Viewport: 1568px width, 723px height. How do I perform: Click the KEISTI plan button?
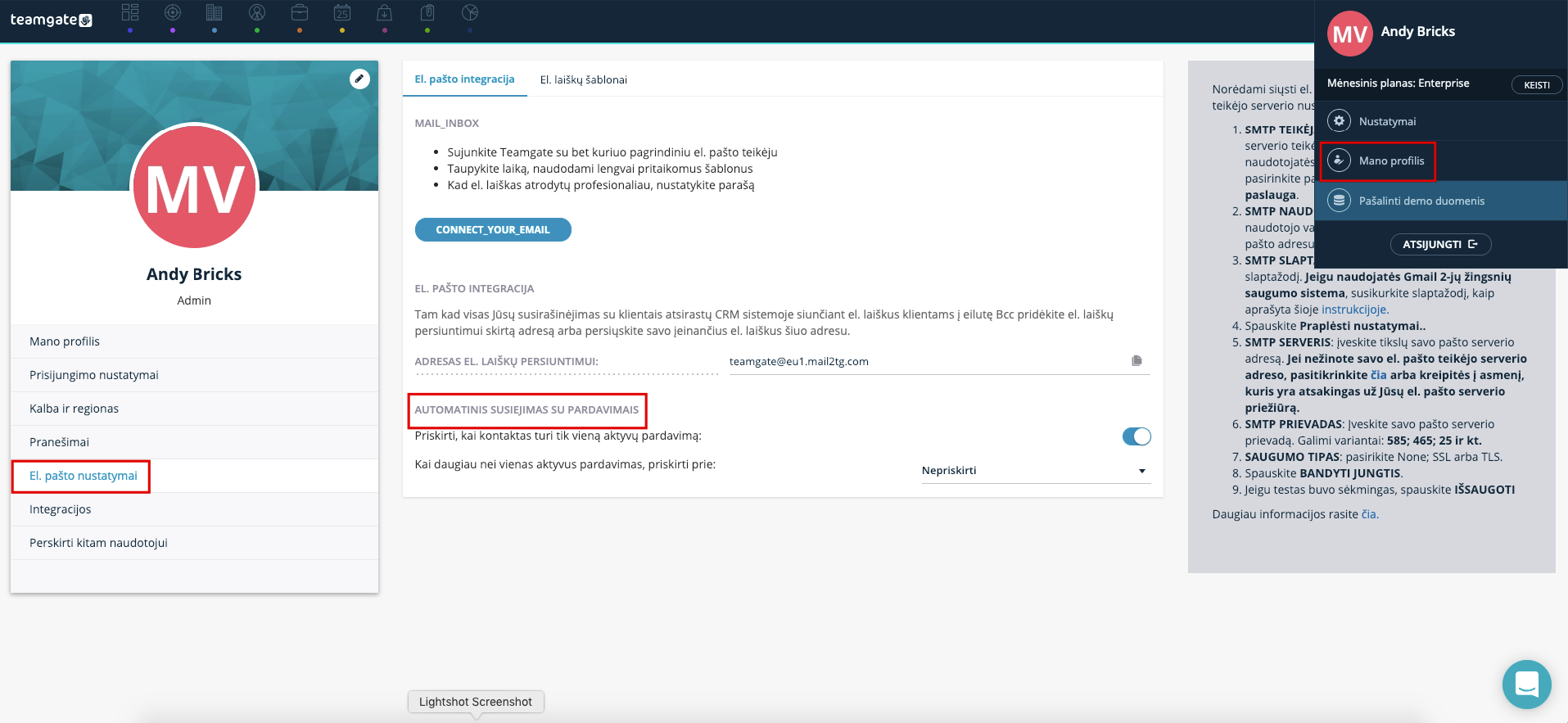click(x=1537, y=85)
